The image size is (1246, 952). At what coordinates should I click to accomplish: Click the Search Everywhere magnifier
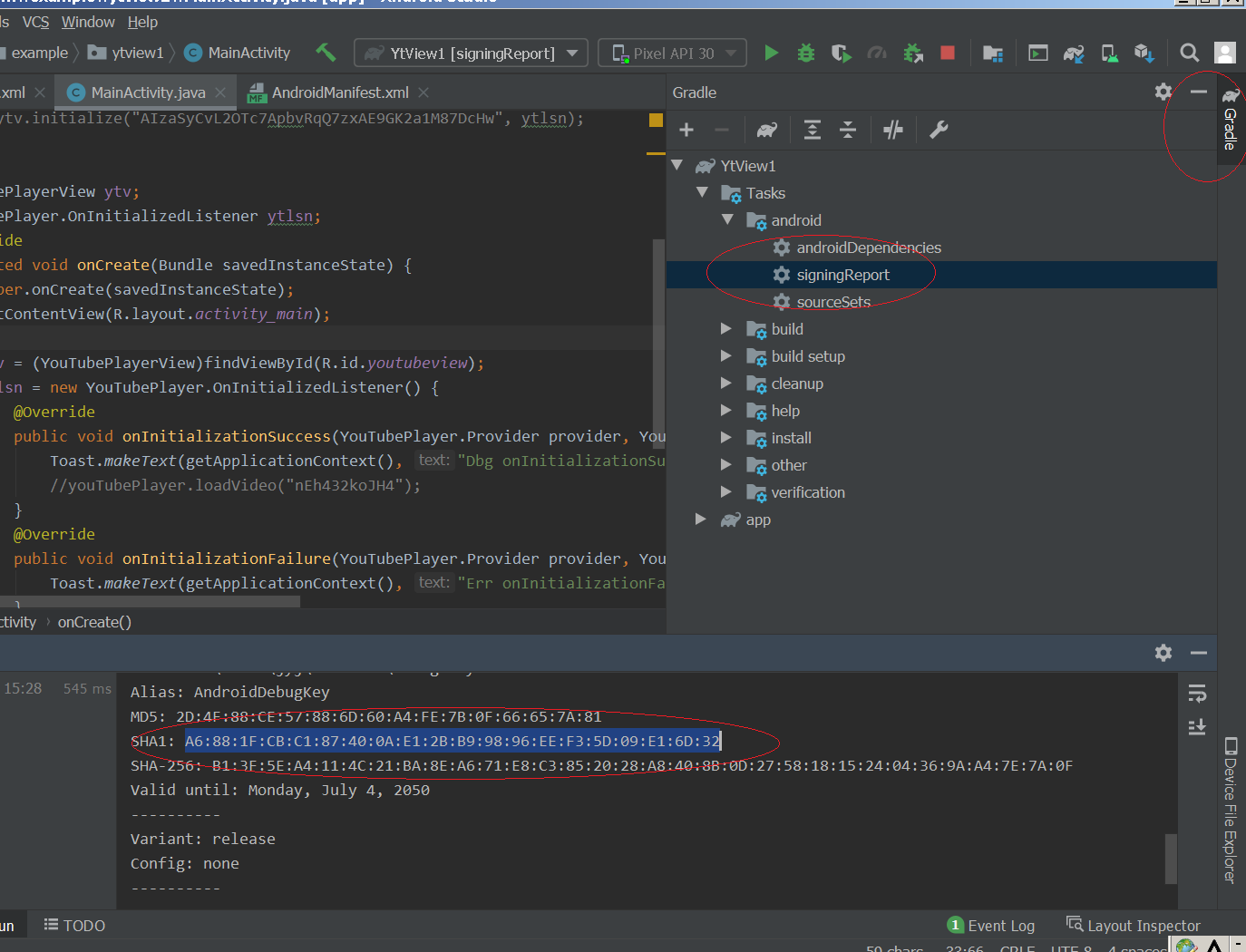coord(1190,53)
